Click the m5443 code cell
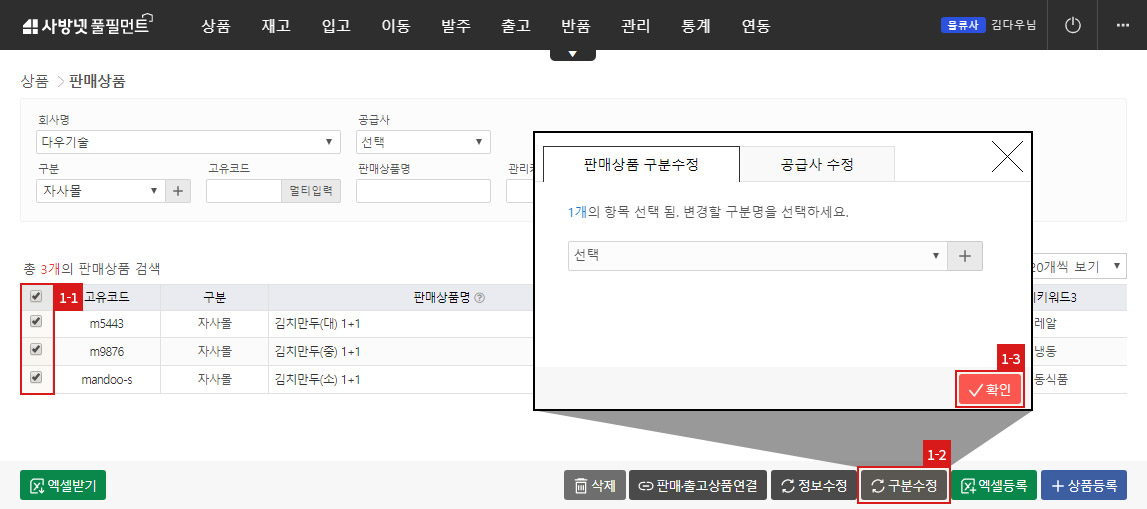This screenshot has height=509, width=1147. click(107, 323)
